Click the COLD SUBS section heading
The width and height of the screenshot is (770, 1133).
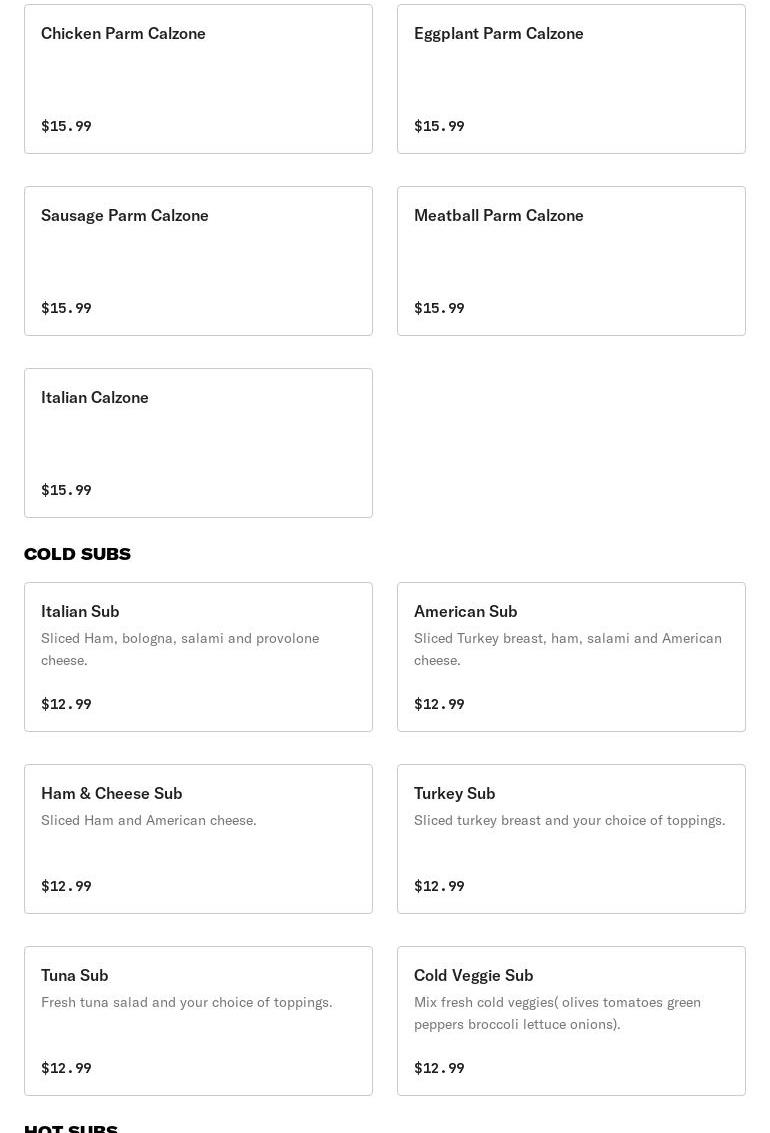[x=77, y=554]
